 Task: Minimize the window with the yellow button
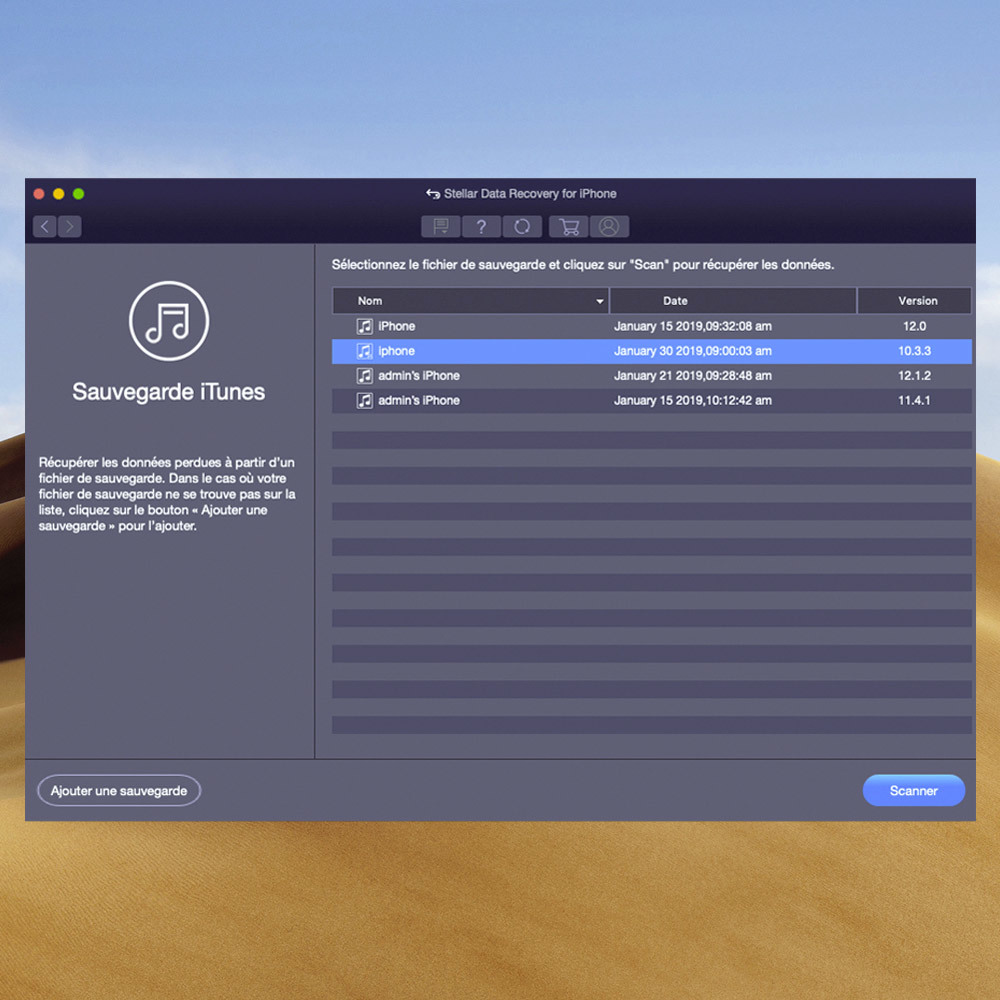59,194
